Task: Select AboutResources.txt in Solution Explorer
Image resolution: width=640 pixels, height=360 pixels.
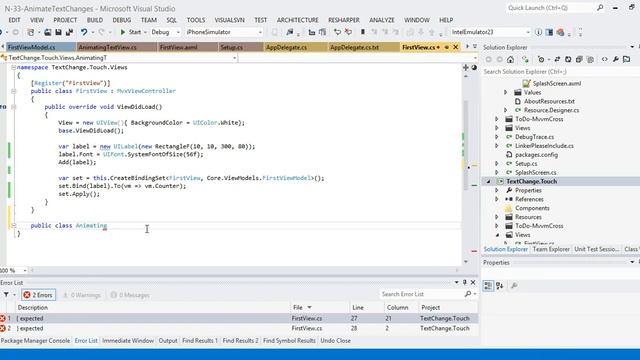Action: pos(549,101)
